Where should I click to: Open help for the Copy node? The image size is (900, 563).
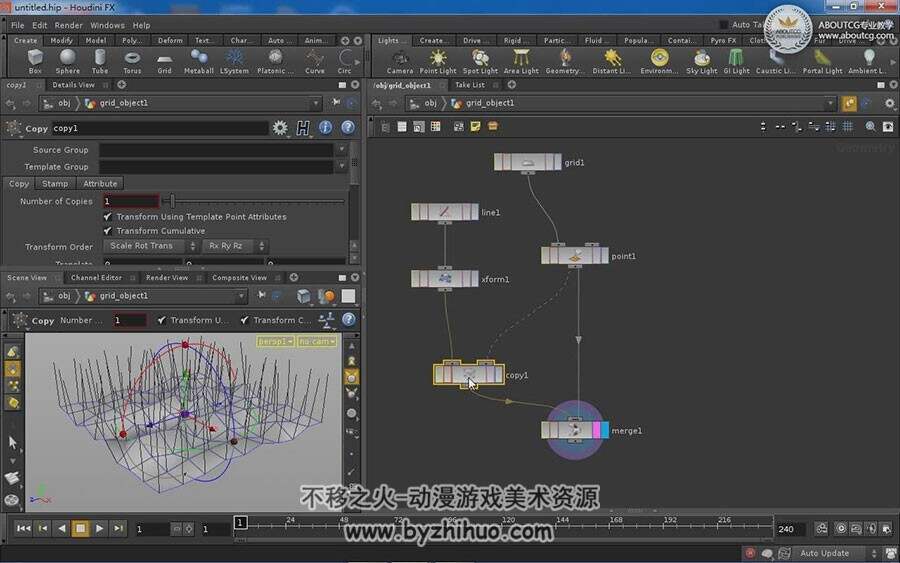pos(347,127)
